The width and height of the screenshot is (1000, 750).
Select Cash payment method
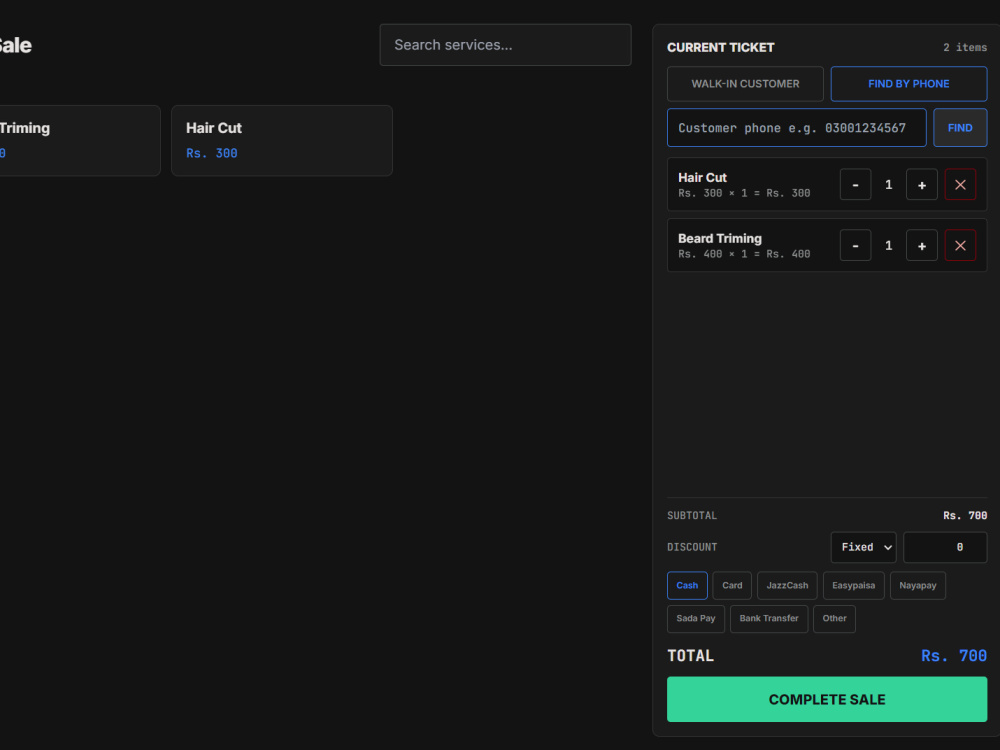coord(687,585)
